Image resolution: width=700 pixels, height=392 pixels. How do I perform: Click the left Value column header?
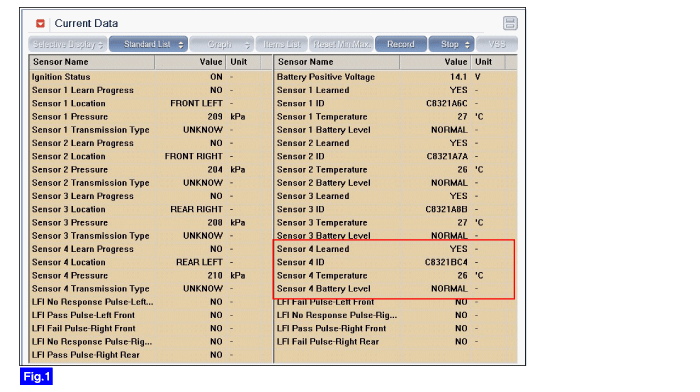[191, 62]
